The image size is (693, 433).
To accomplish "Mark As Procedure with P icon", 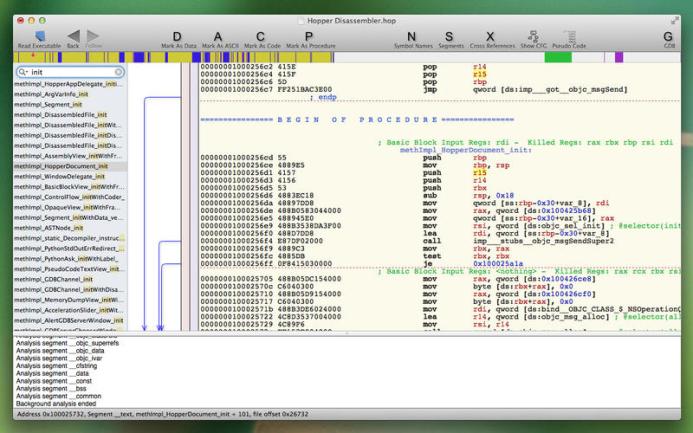I will click(x=309, y=37).
